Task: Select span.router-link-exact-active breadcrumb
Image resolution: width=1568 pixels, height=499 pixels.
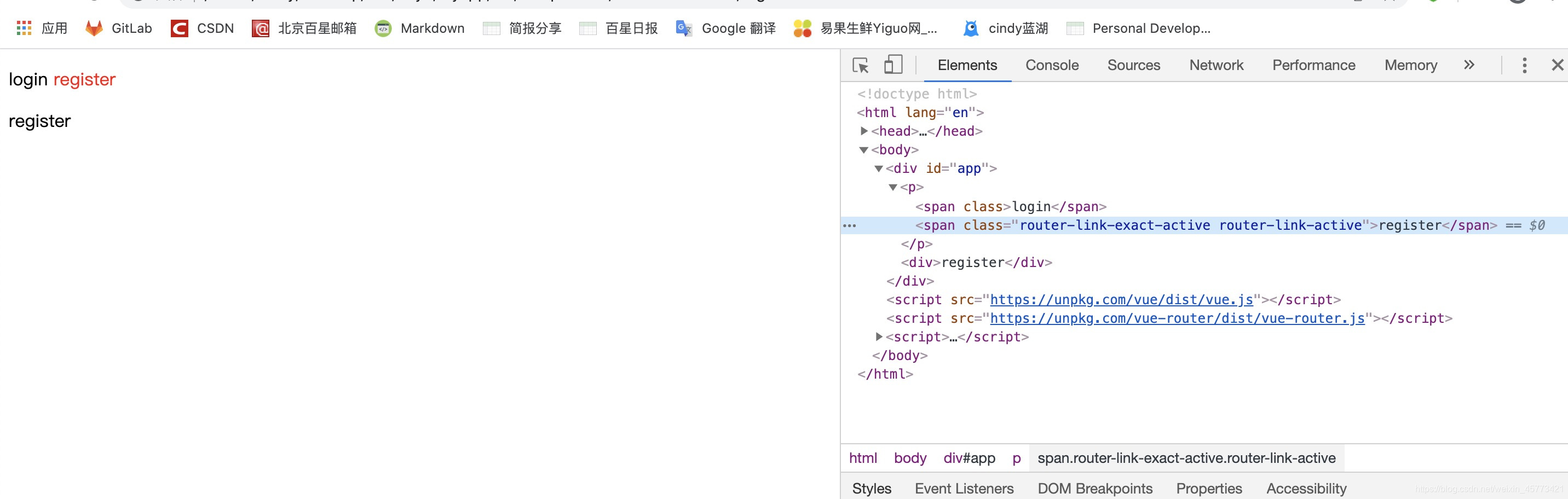Action: click(x=1186, y=458)
